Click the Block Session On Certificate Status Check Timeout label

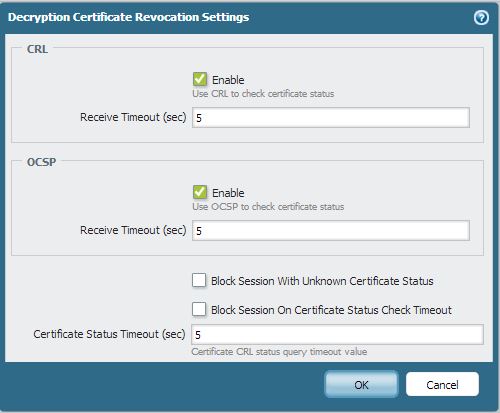tap(331, 310)
